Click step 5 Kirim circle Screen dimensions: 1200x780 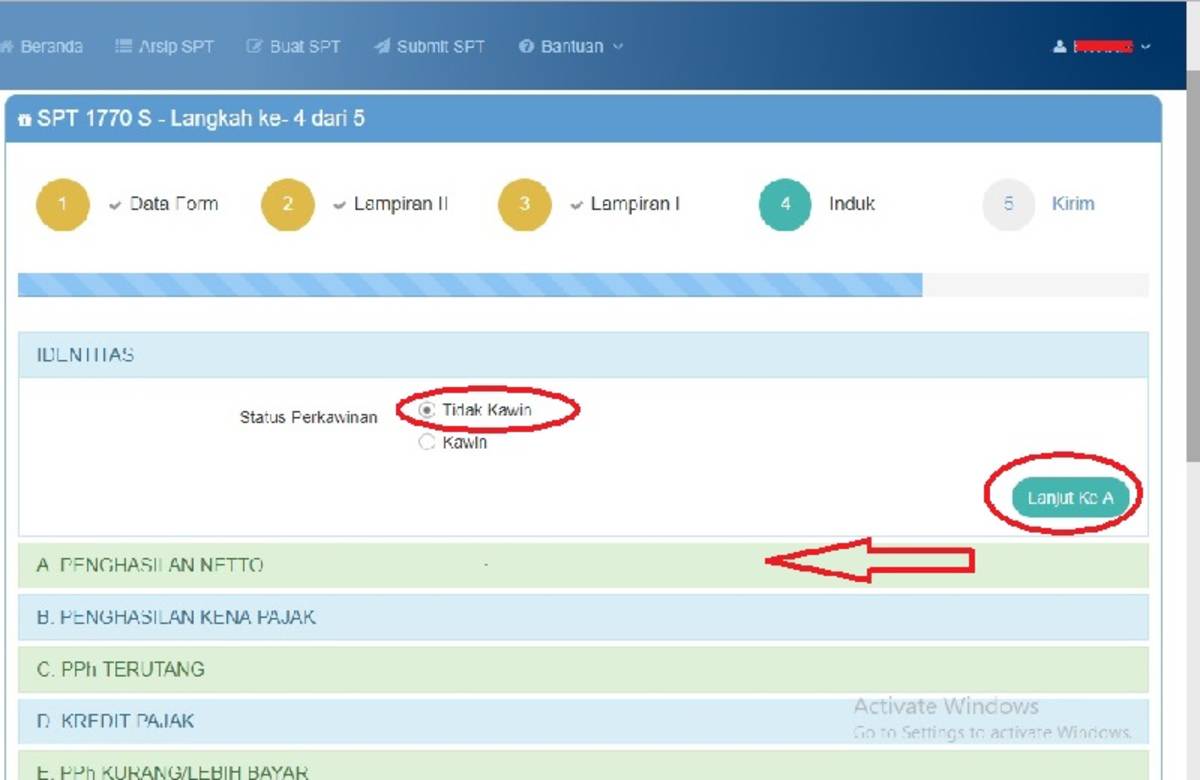(1008, 204)
